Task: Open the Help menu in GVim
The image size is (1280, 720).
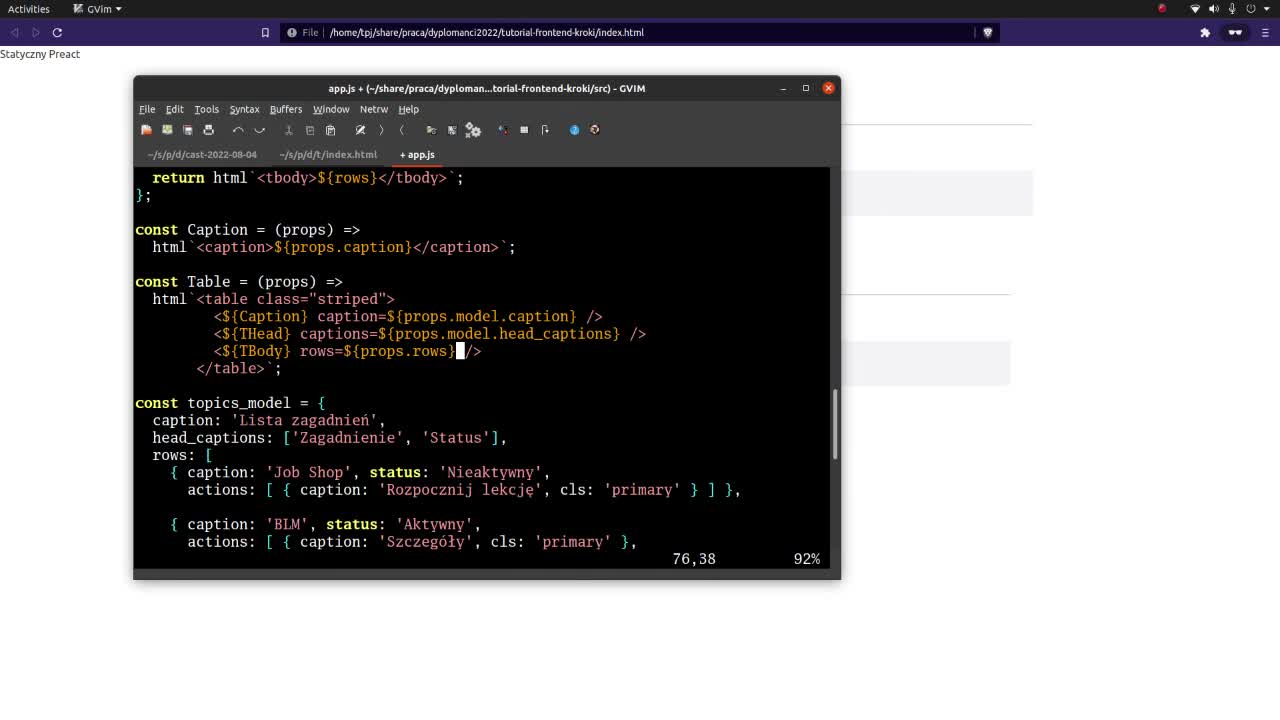Action: [409, 109]
